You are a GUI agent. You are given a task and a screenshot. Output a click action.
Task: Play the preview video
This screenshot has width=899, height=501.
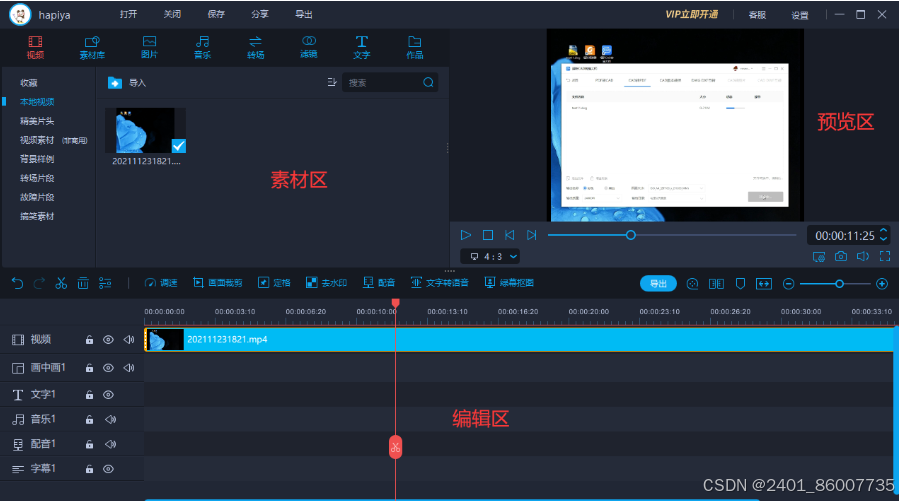pyautogui.click(x=466, y=235)
